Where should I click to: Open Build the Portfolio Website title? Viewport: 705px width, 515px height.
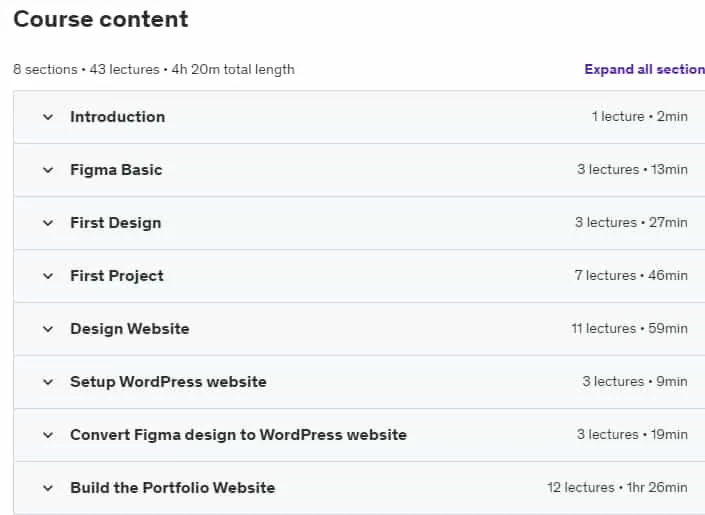pos(173,488)
